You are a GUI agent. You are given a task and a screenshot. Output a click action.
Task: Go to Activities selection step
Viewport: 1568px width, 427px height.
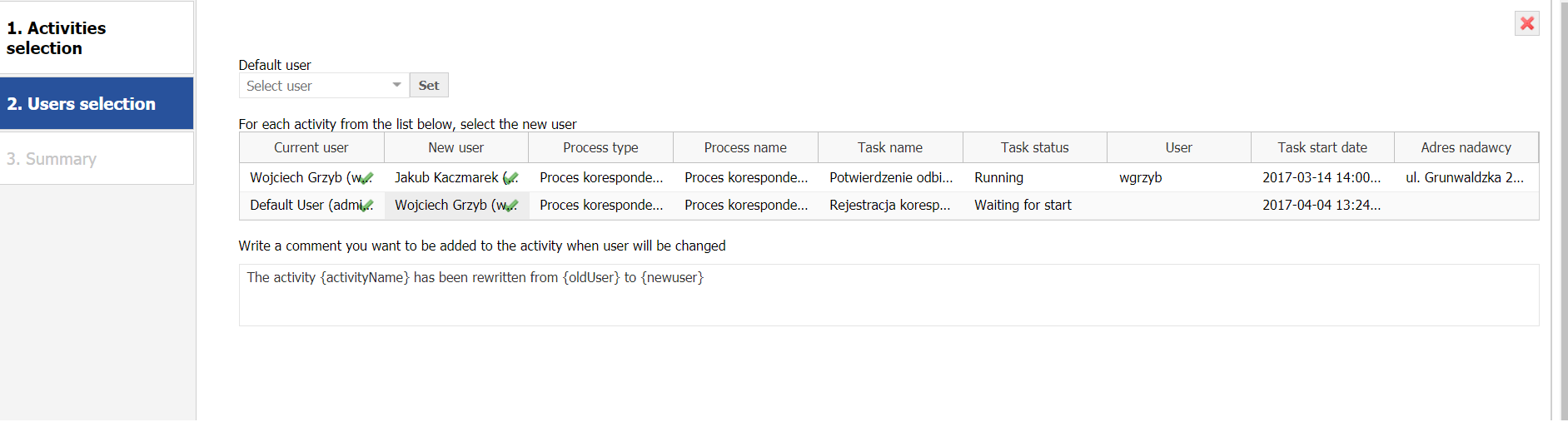point(97,38)
